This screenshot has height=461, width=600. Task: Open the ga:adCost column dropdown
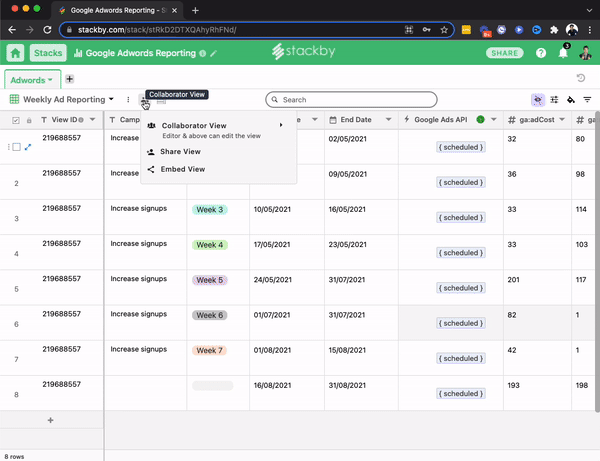click(562, 119)
